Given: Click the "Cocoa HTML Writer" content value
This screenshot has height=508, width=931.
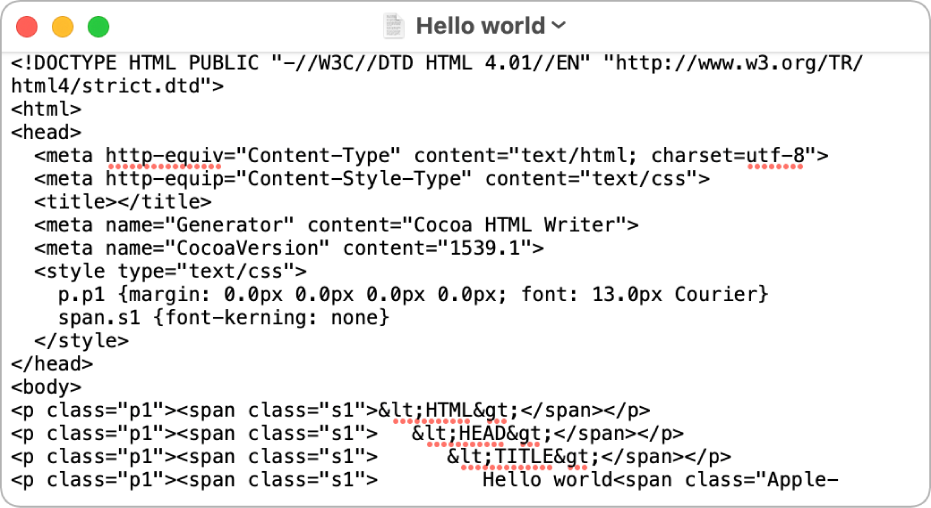Looking at the screenshot, I should pos(514,225).
